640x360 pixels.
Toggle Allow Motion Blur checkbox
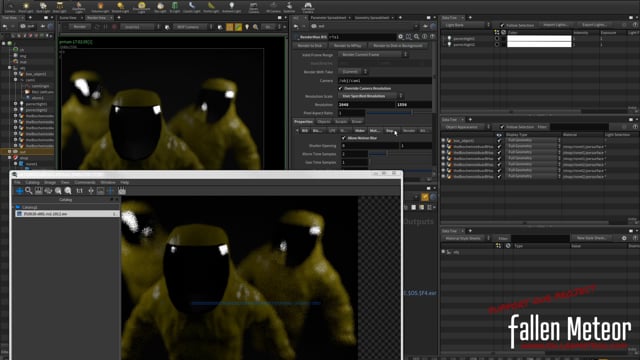point(343,138)
